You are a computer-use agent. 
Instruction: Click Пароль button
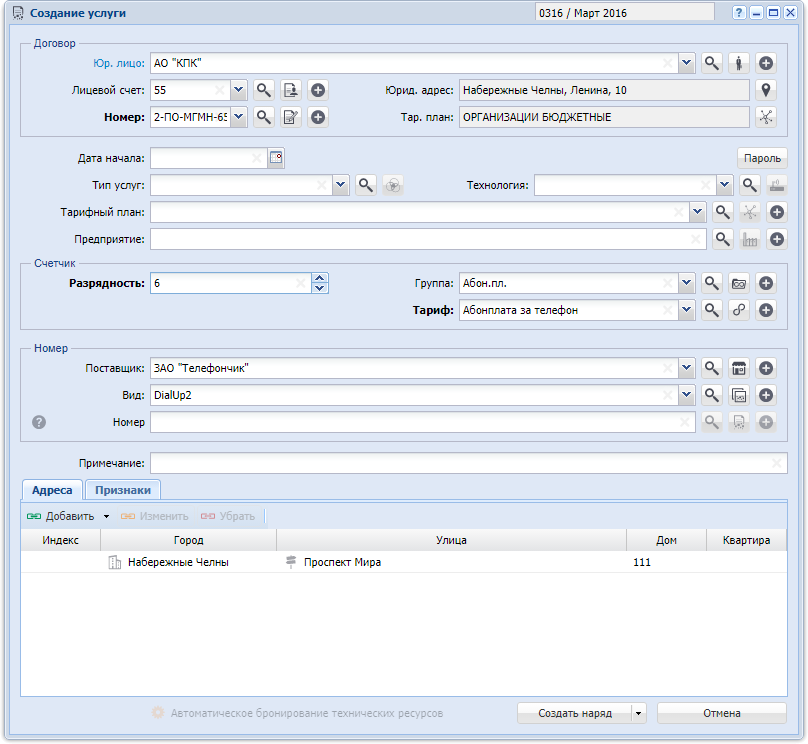pos(762,158)
